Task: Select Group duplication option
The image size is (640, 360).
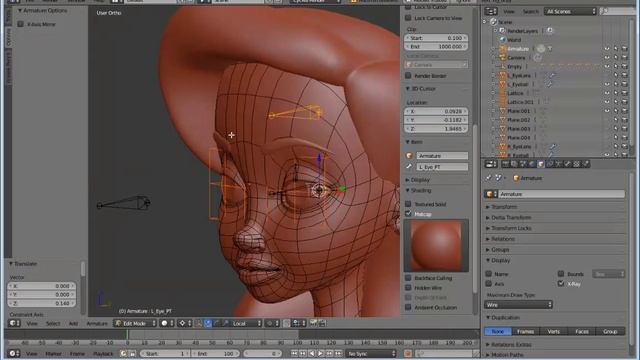Action: (610, 331)
